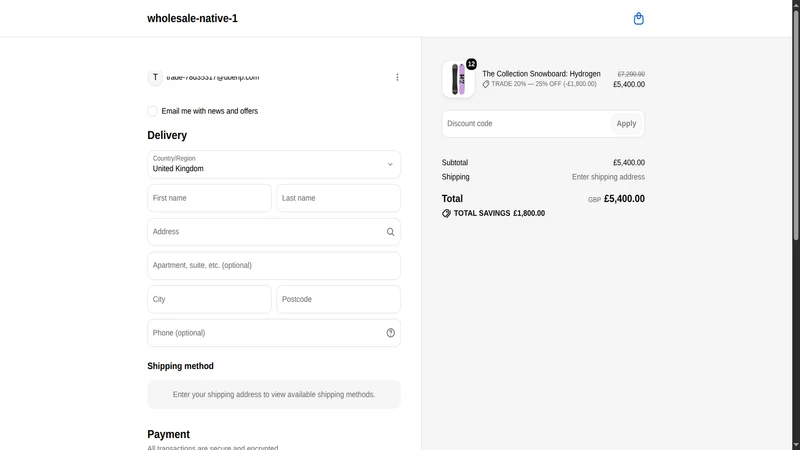Click the Email me with news and offers label
The image size is (800, 450).
210,111
